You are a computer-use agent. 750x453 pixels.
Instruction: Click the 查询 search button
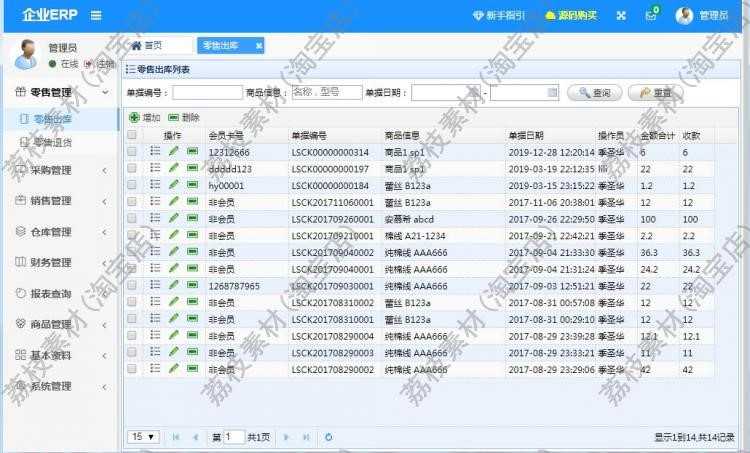tap(595, 92)
